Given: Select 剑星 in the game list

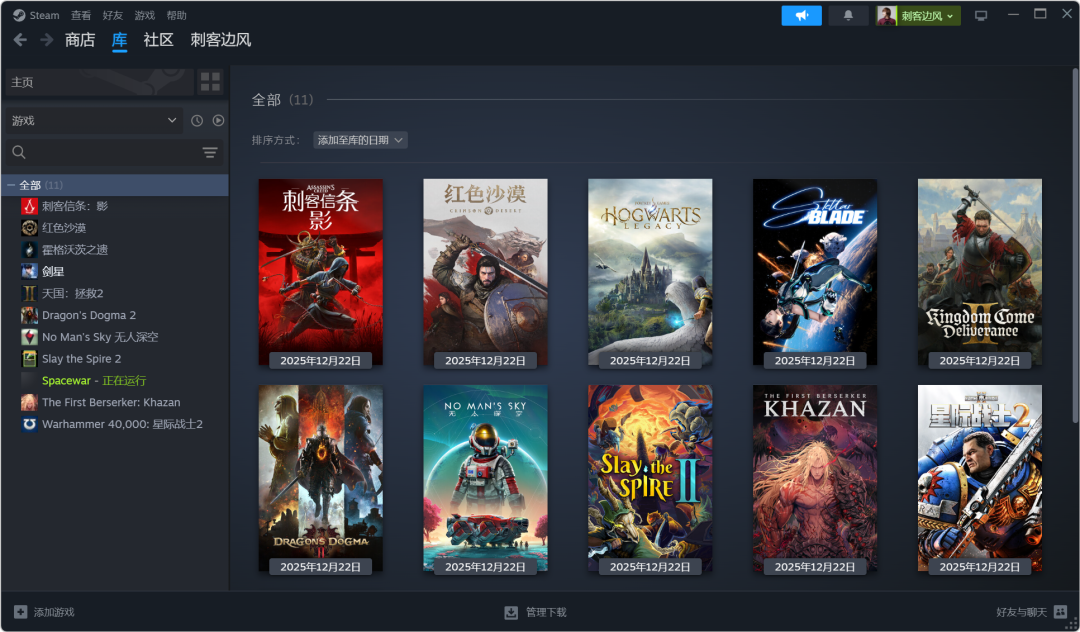Looking at the screenshot, I should (53, 271).
